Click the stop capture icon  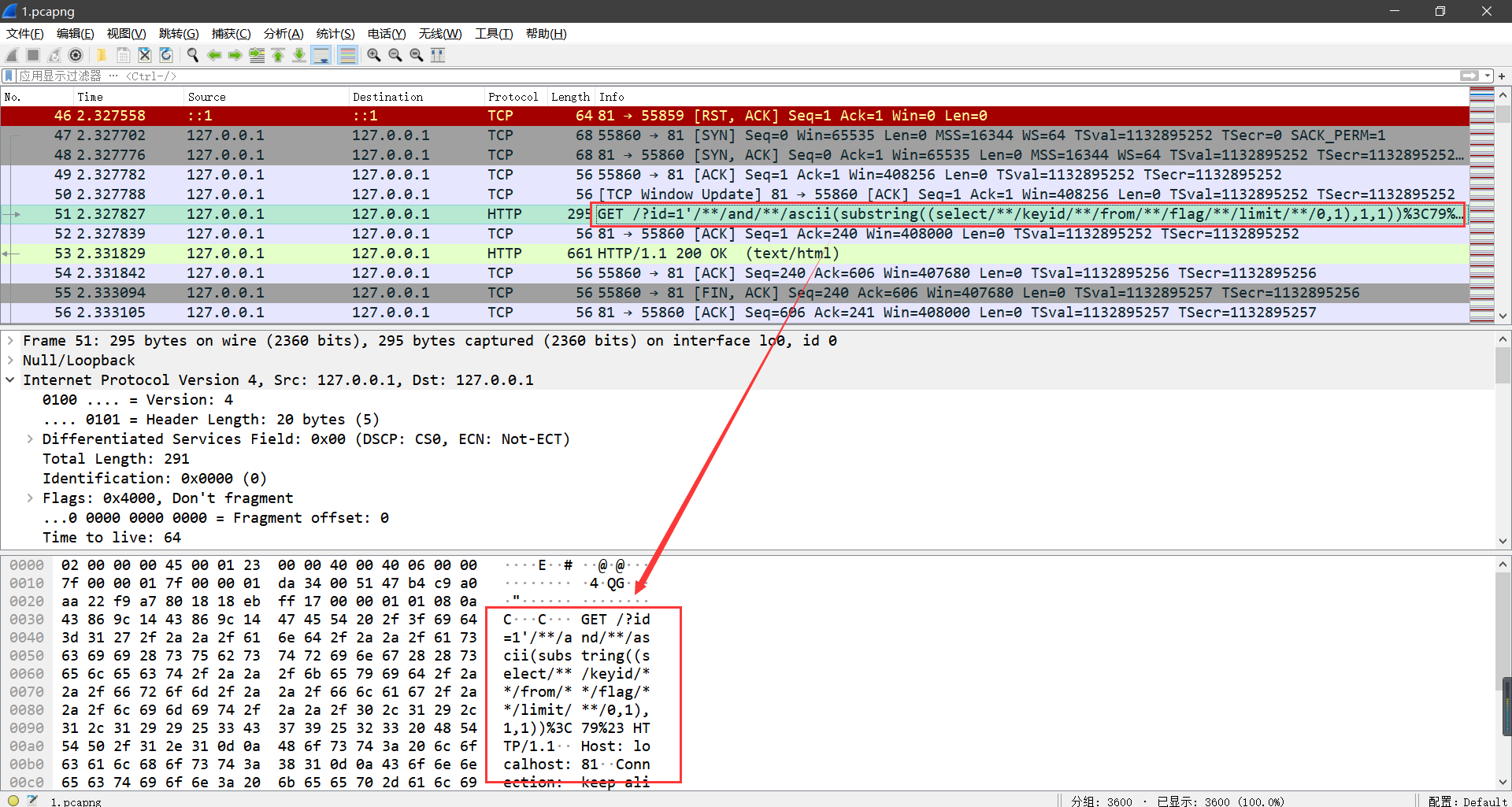(x=32, y=55)
